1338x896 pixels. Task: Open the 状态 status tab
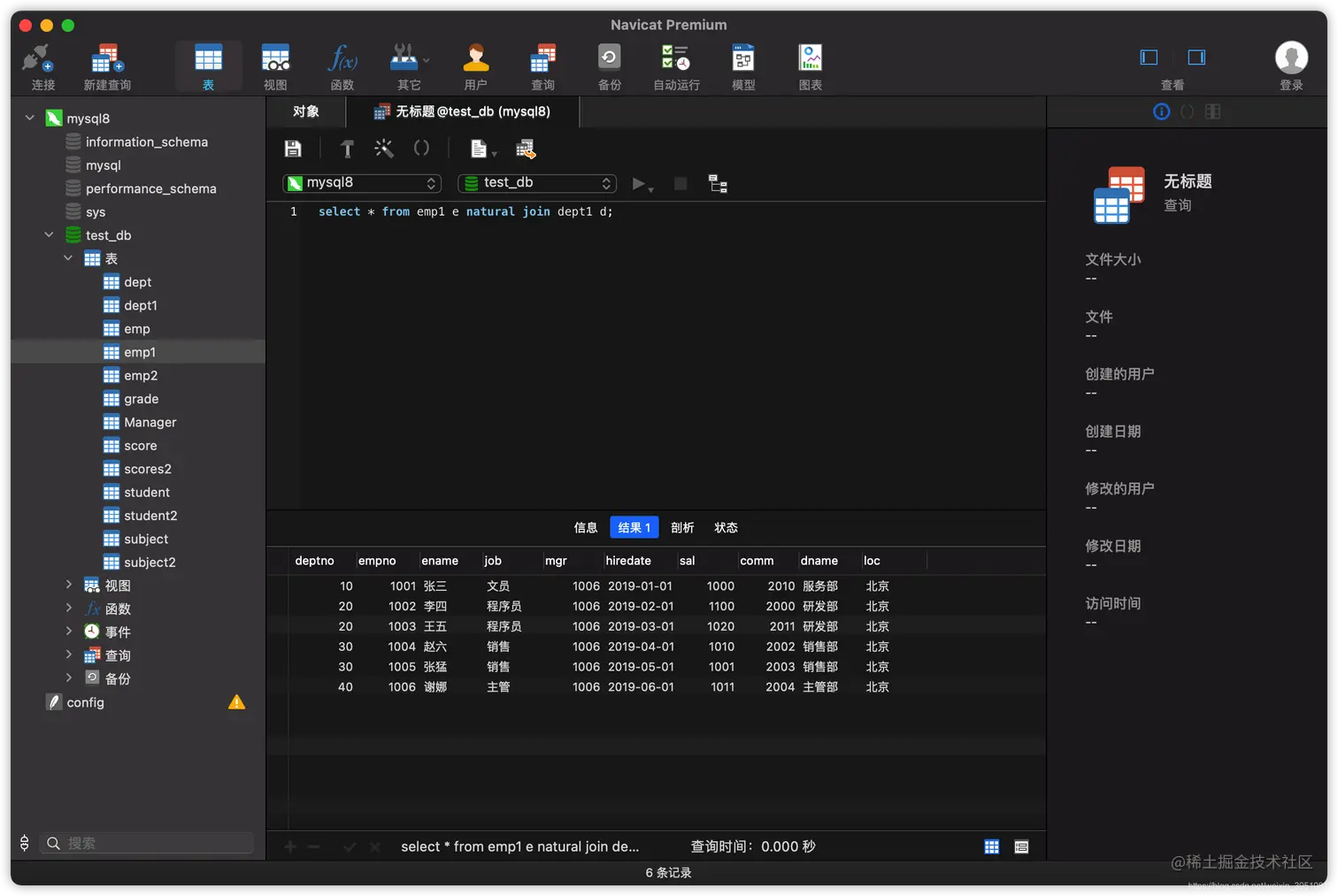(727, 527)
